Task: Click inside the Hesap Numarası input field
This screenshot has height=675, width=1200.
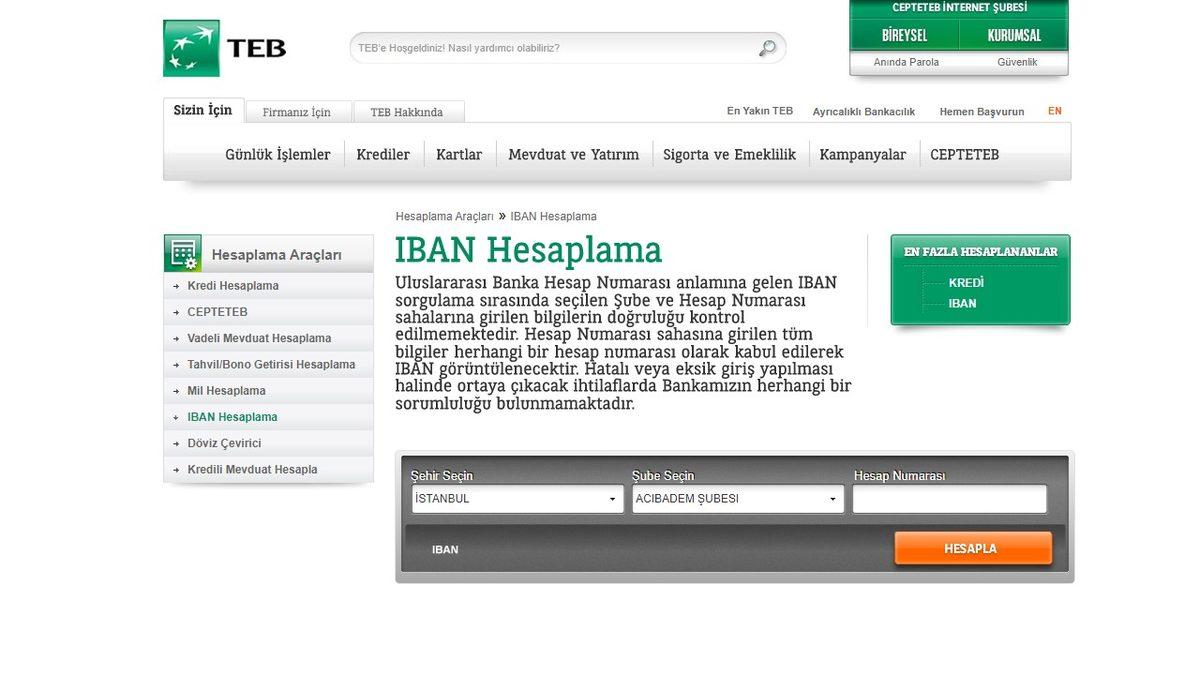Action: (x=948, y=498)
